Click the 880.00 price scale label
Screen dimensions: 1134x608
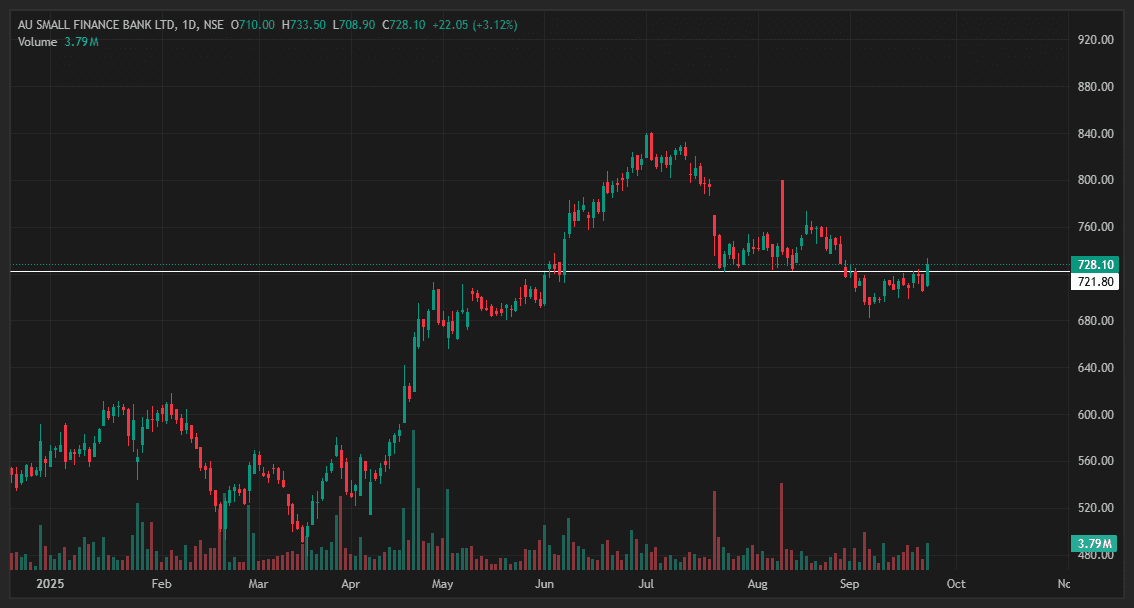click(x=1096, y=87)
